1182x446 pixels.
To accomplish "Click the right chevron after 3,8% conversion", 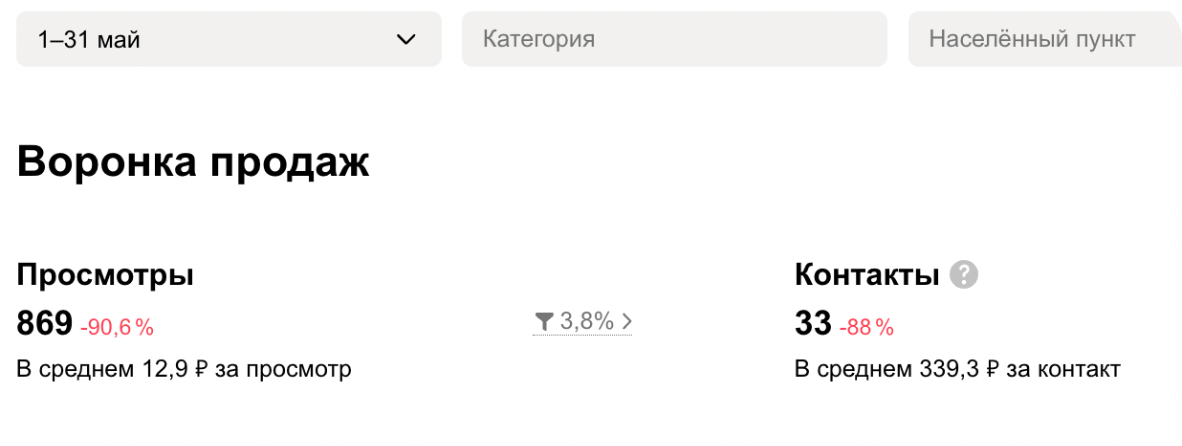I will tap(627, 321).
